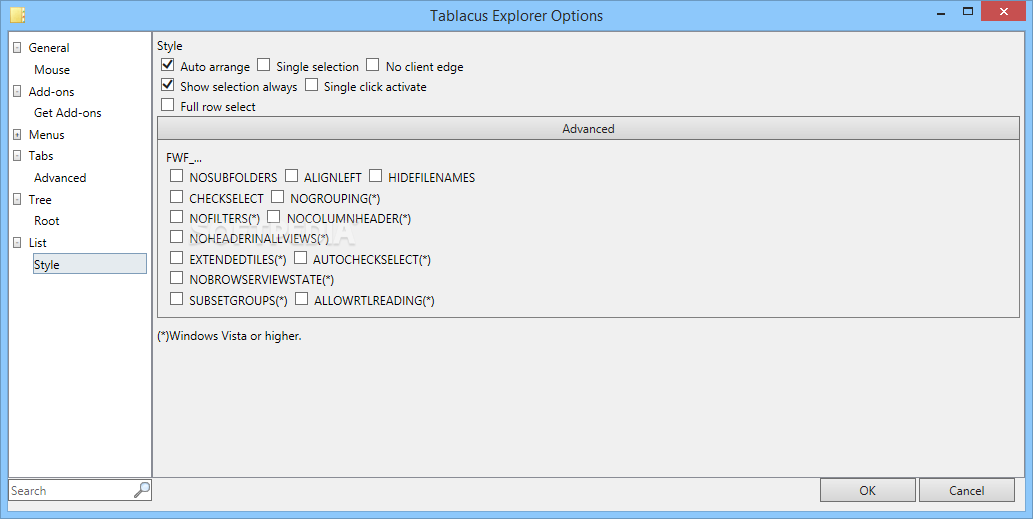Click OK to apply options
Screen dimensions: 1033x519
(x=868, y=490)
